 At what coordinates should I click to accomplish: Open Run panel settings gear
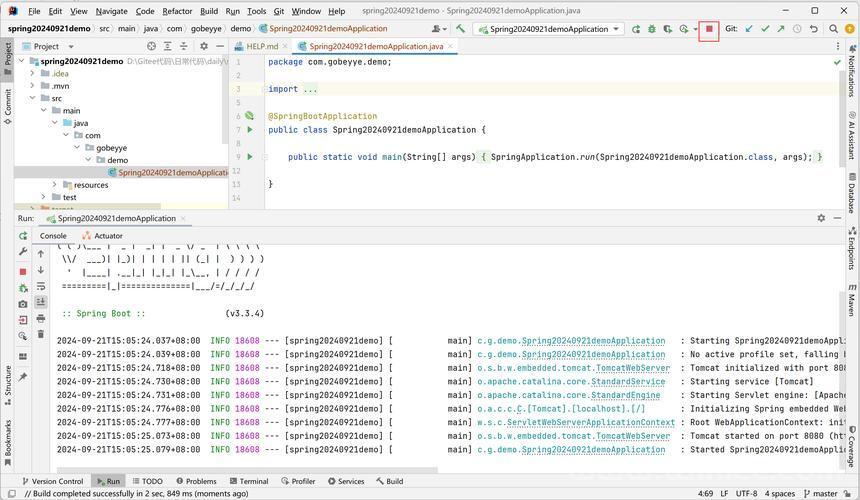click(821, 218)
